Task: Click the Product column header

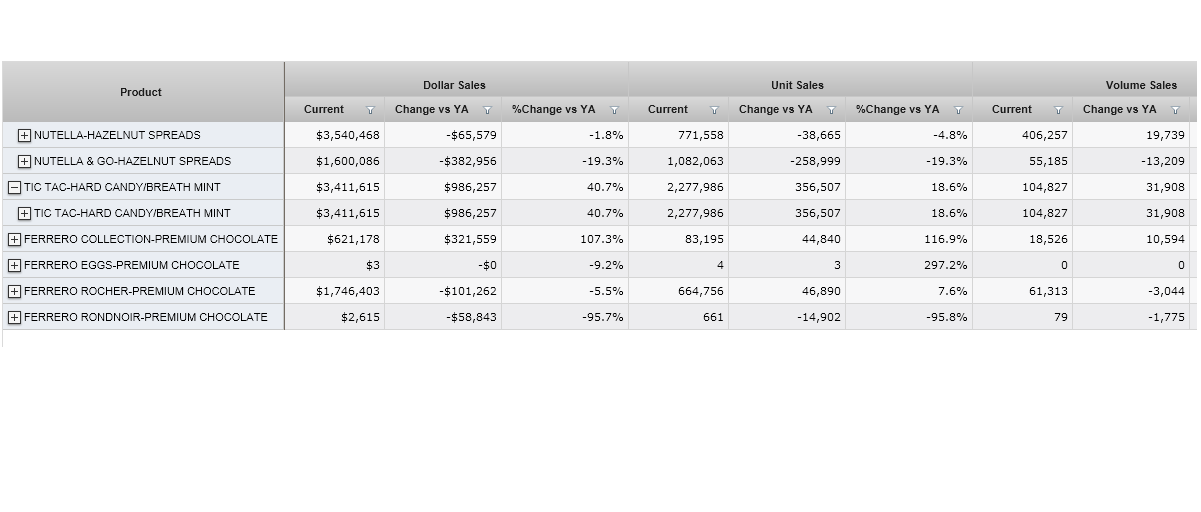Action: click(141, 92)
